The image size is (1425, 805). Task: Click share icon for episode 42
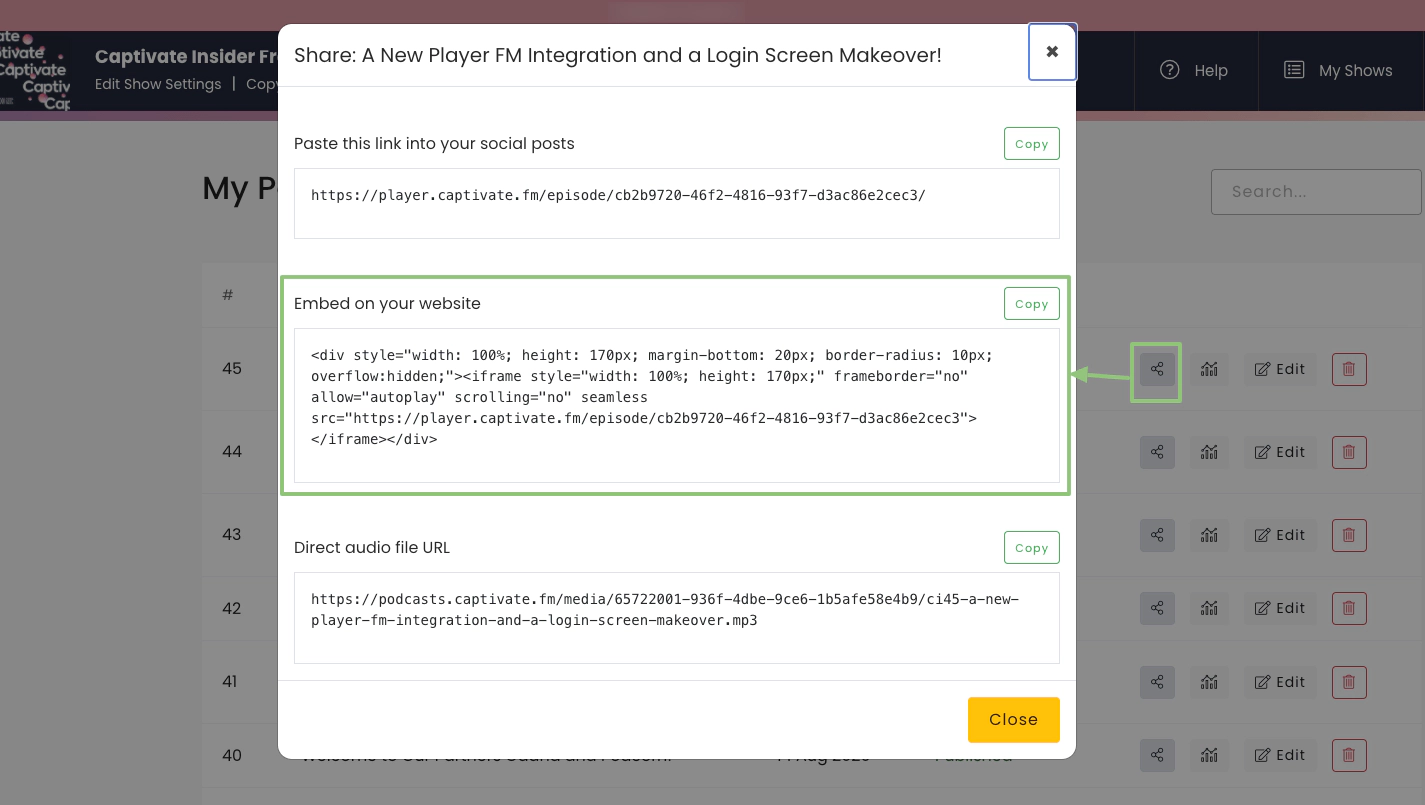click(x=1157, y=608)
